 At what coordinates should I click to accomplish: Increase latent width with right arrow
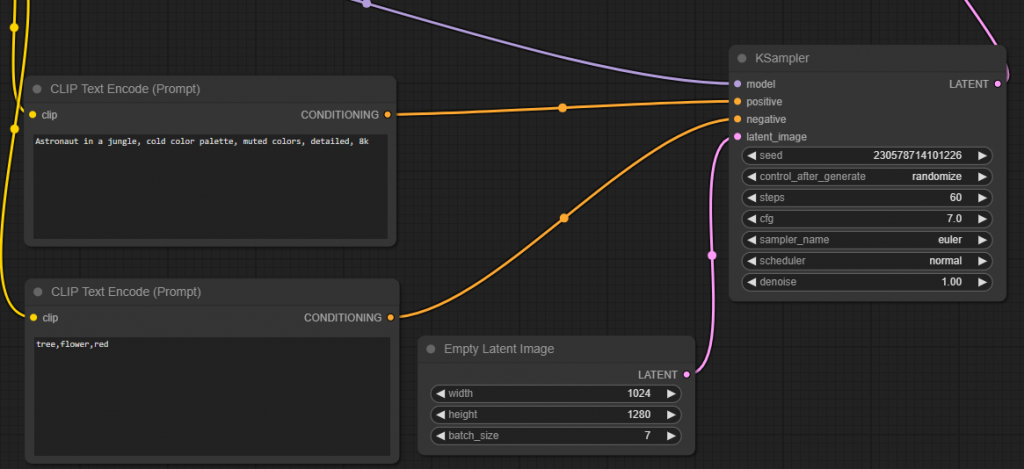(x=671, y=393)
